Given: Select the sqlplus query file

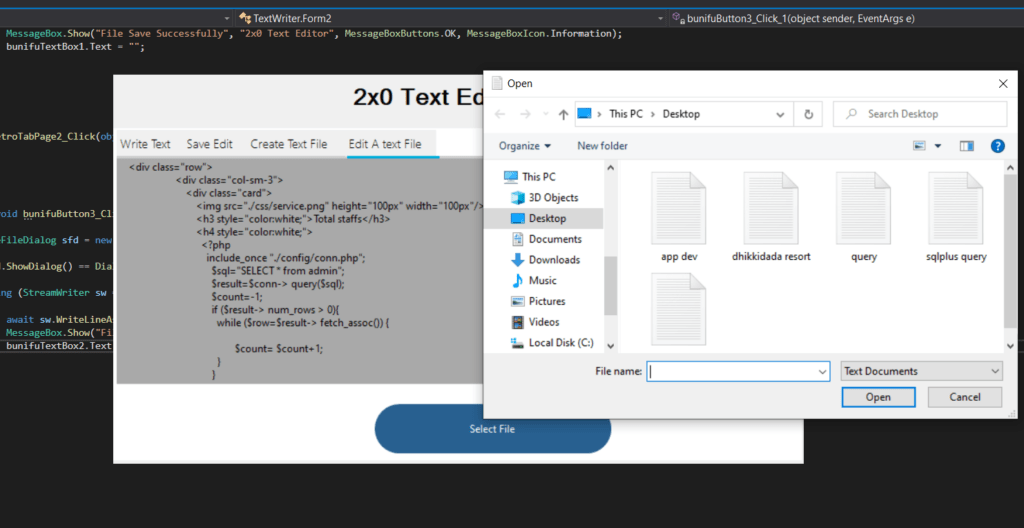Looking at the screenshot, I should [x=956, y=217].
